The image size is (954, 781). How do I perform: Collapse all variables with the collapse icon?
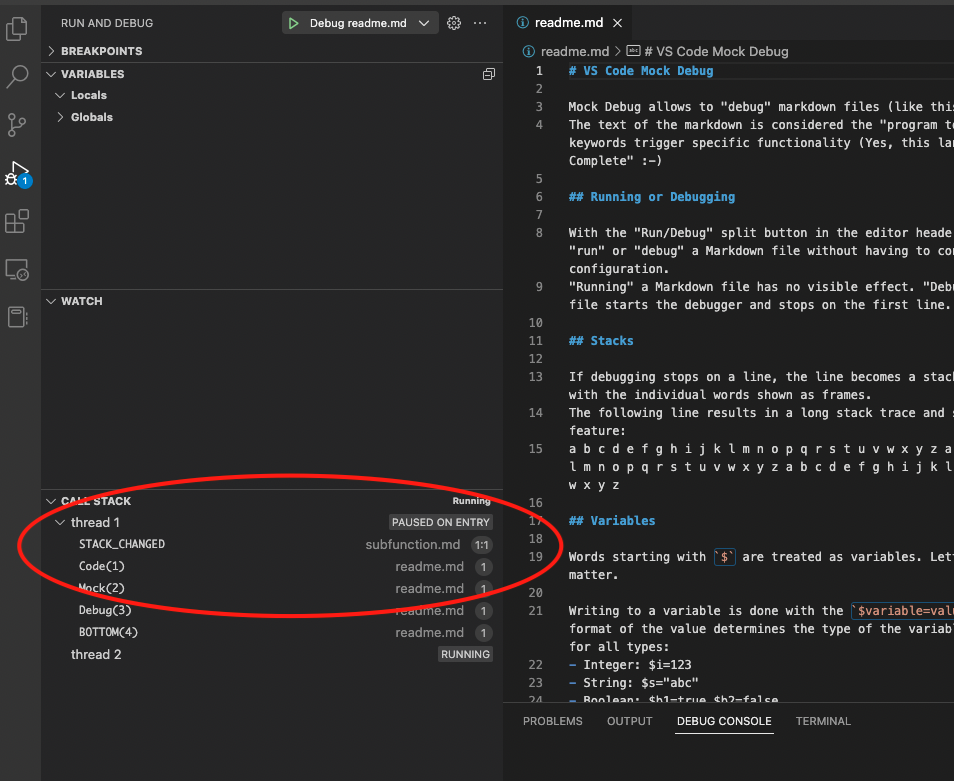pos(489,74)
